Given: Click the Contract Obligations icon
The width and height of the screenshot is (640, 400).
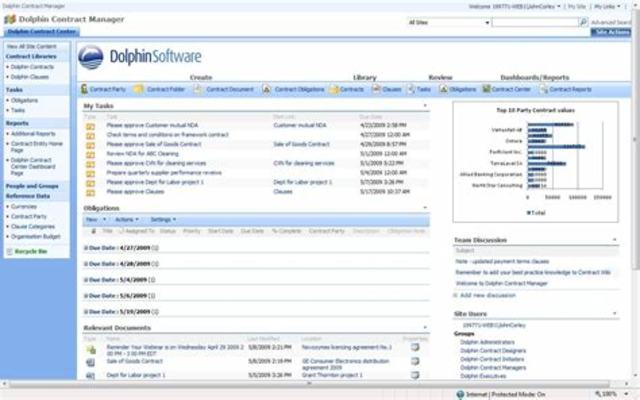Looking at the screenshot, I should tap(267, 89).
